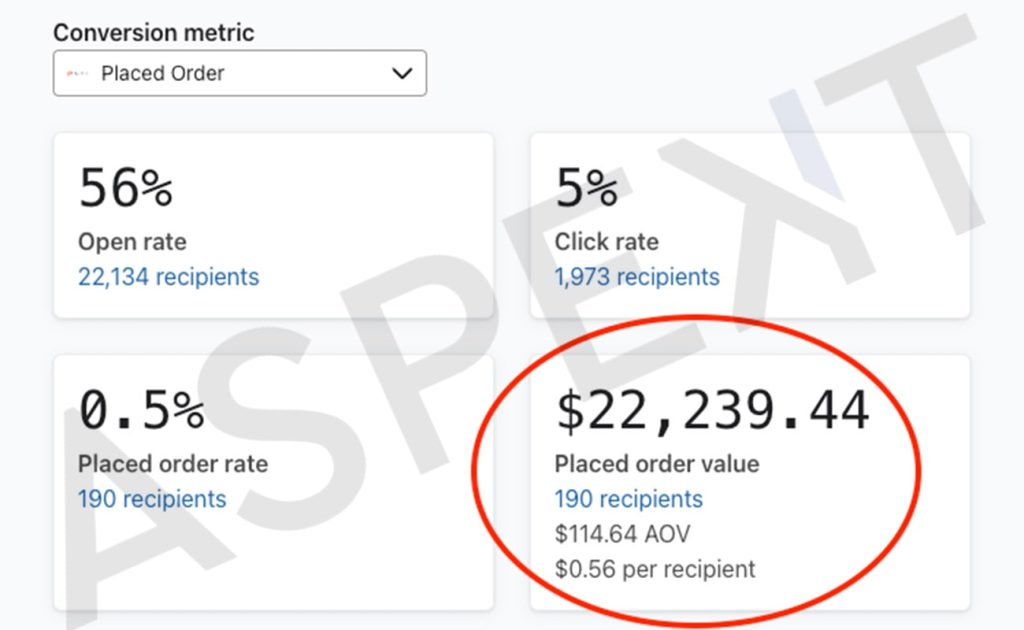Image resolution: width=1024 pixels, height=630 pixels.
Task: Click the 0.5% placed order rate figure
Action: coord(142,409)
